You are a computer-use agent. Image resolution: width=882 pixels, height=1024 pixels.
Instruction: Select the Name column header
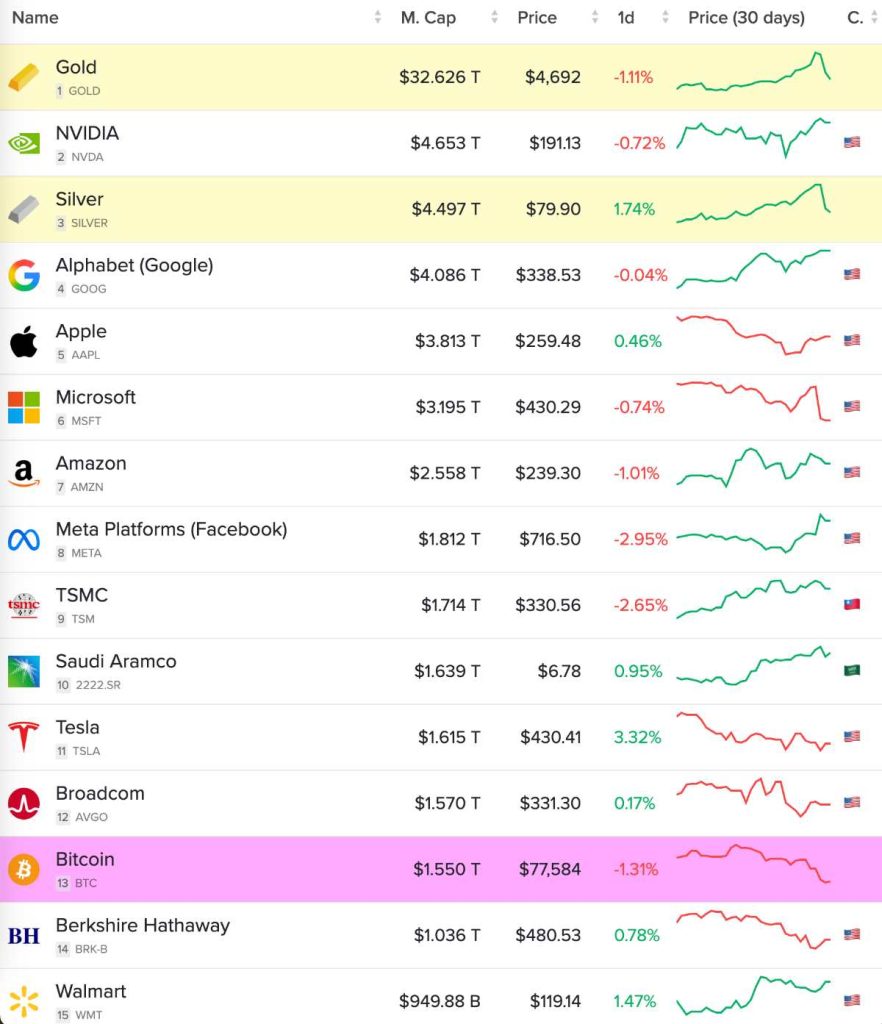coord(34,17)
